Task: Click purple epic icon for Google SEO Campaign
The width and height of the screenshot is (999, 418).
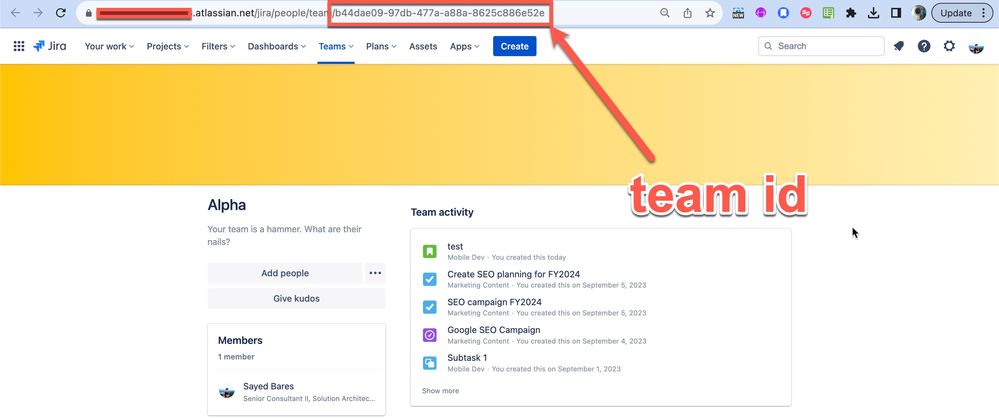Action: (430, 335)
